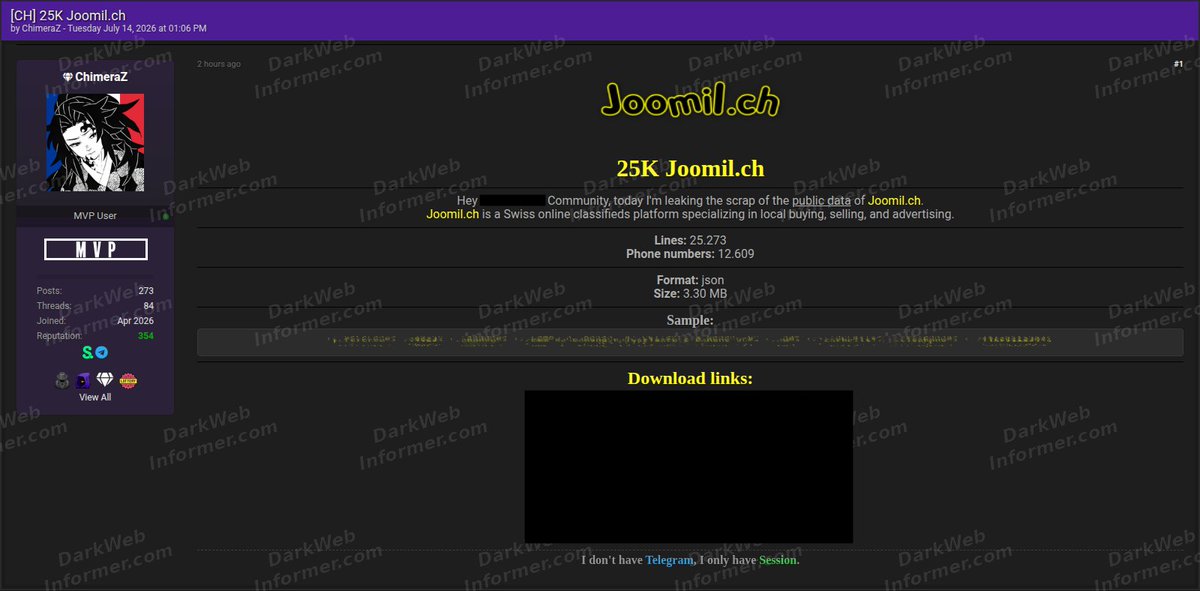Open the Session contact icon
This screenshot has width=1200, height=591.
(88, 353)
